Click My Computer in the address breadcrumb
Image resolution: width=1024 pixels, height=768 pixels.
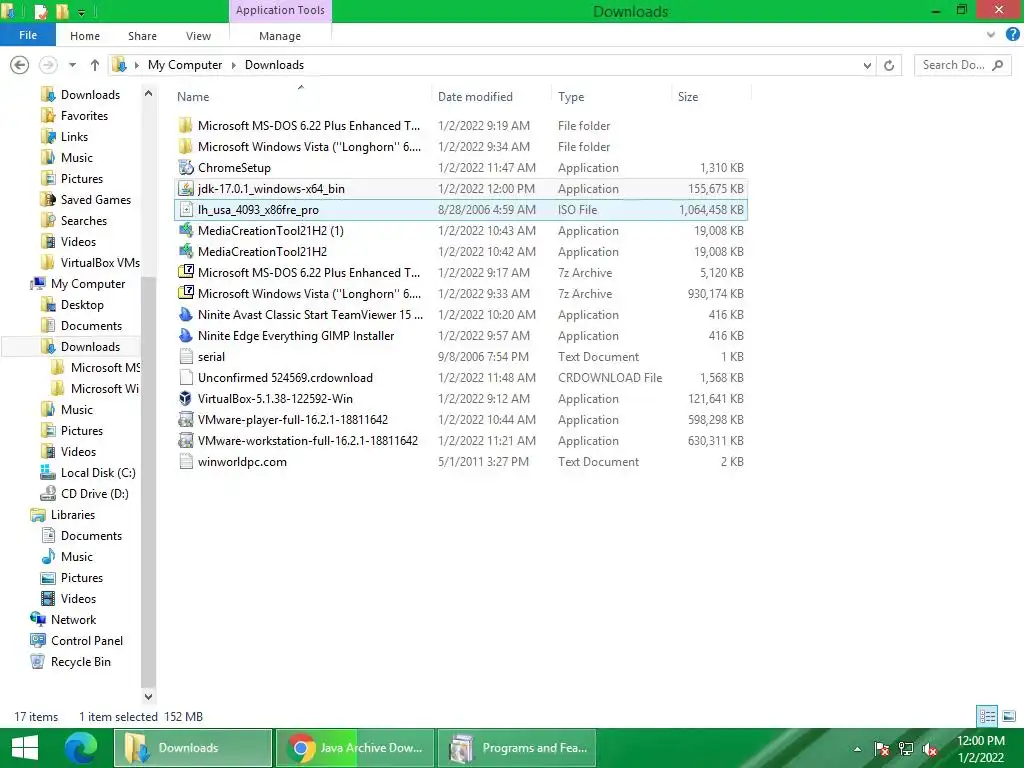185,65
